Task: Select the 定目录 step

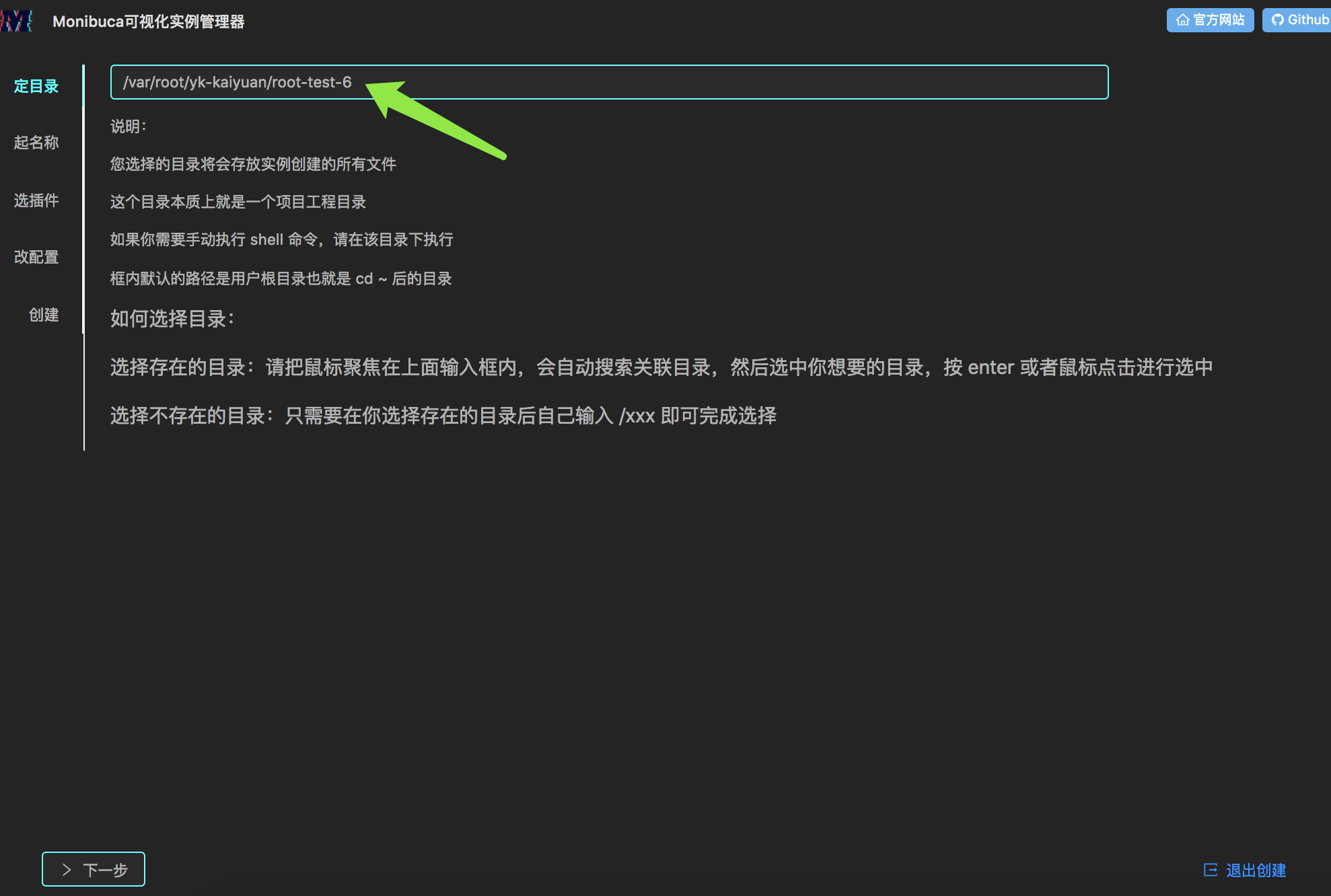Action: coord(36,86)
